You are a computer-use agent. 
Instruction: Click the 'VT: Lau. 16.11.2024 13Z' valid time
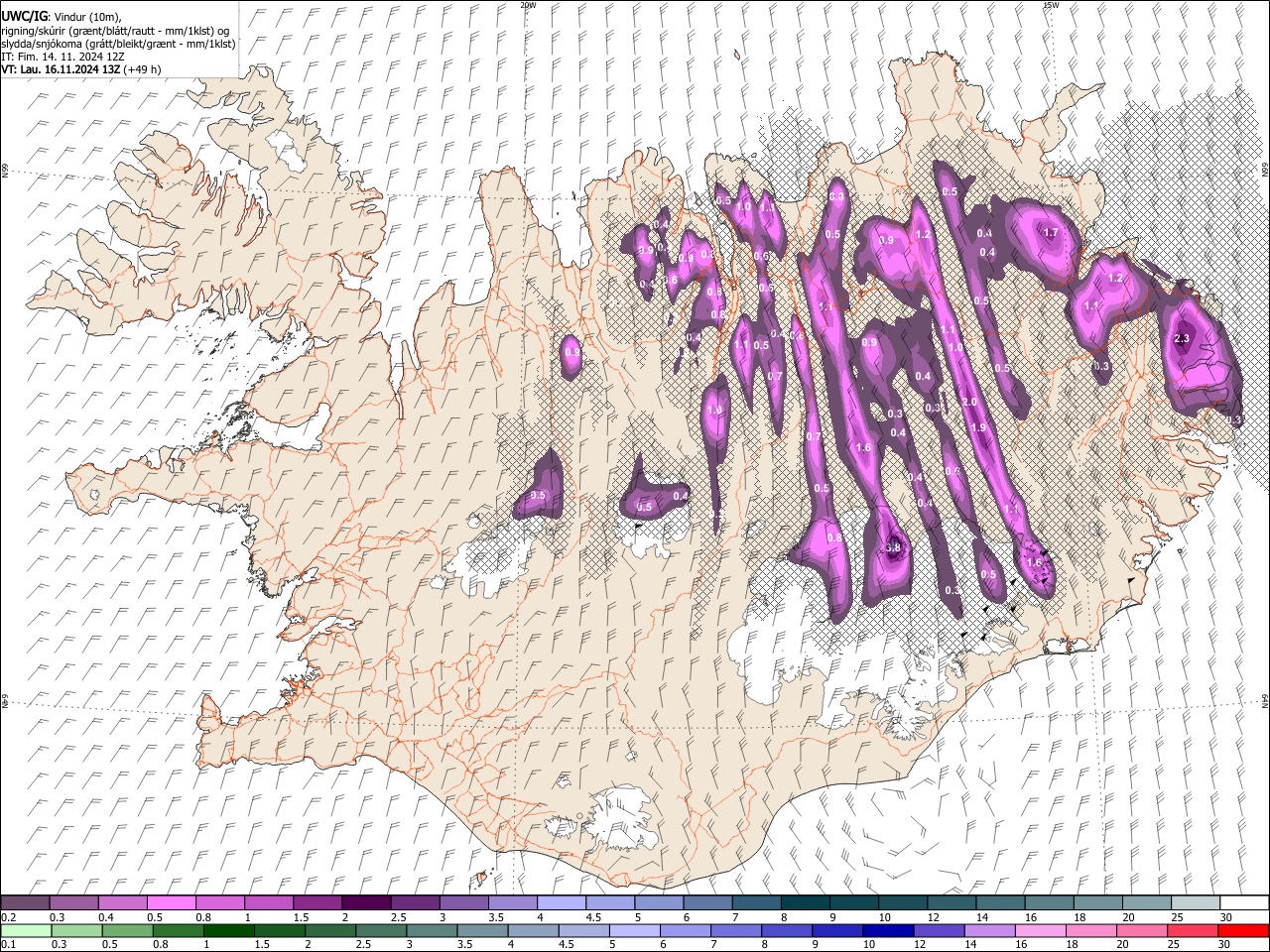(61, 69)
